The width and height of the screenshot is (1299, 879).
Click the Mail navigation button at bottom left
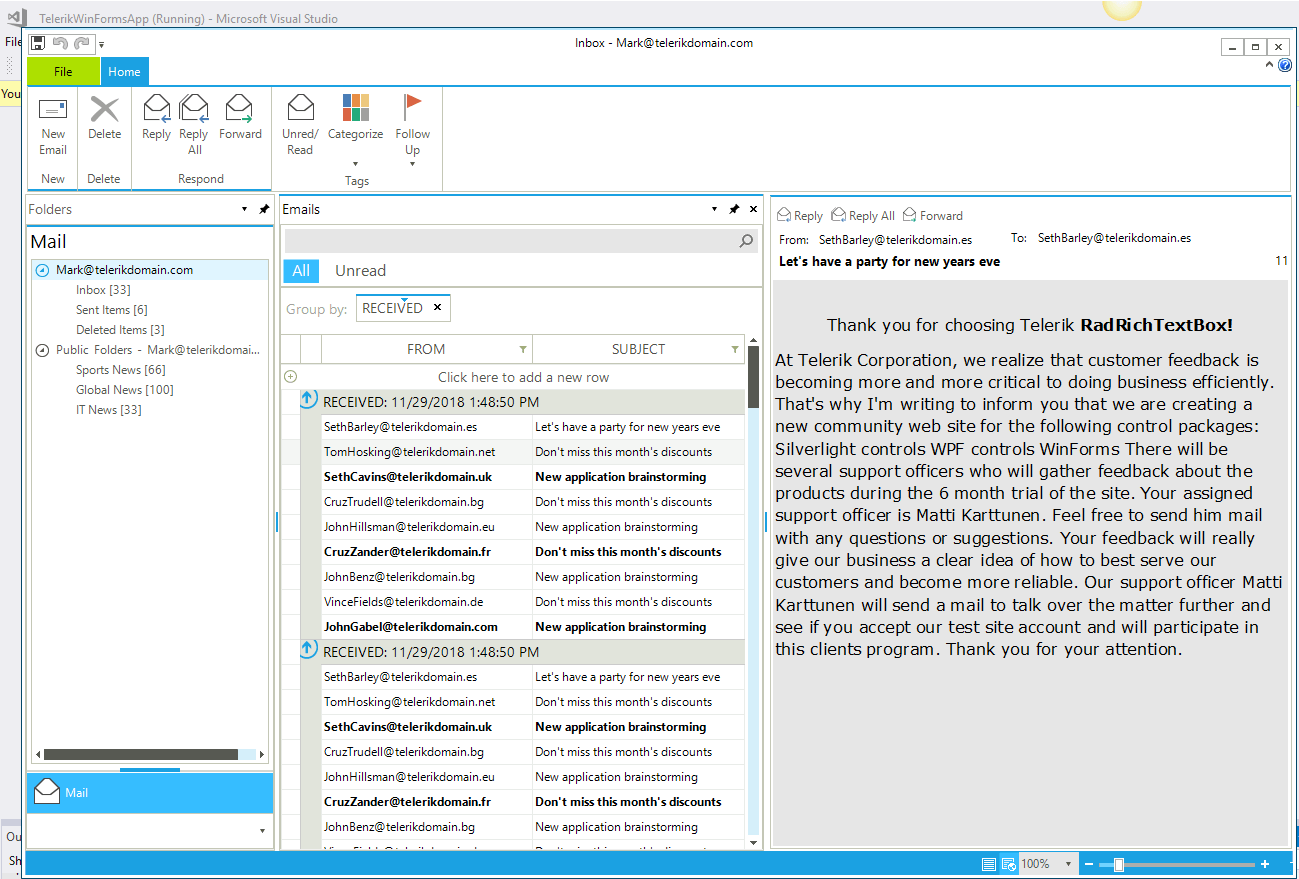pos(150,793)
